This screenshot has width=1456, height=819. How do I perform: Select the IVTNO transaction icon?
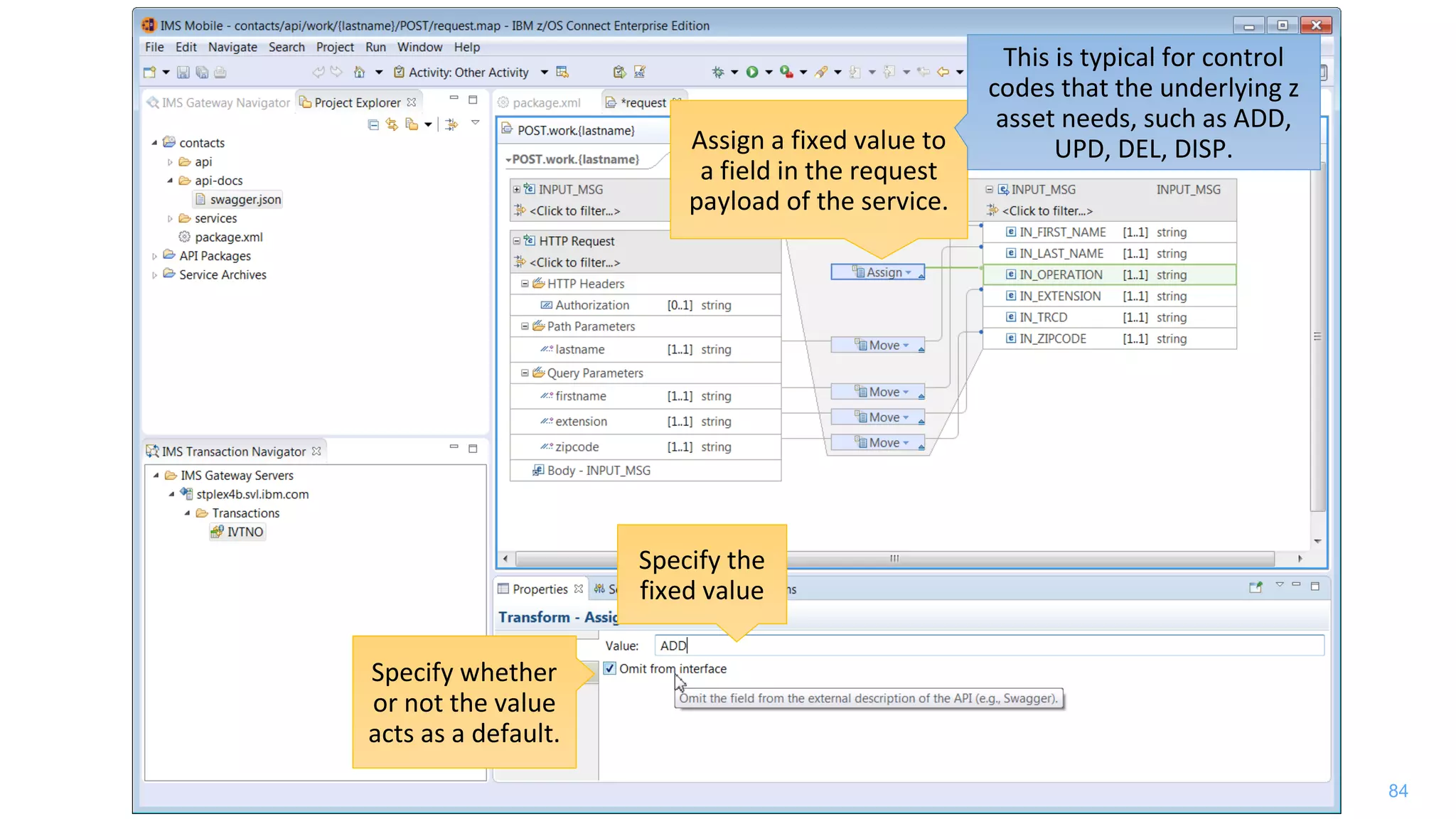tap(217, 532)
